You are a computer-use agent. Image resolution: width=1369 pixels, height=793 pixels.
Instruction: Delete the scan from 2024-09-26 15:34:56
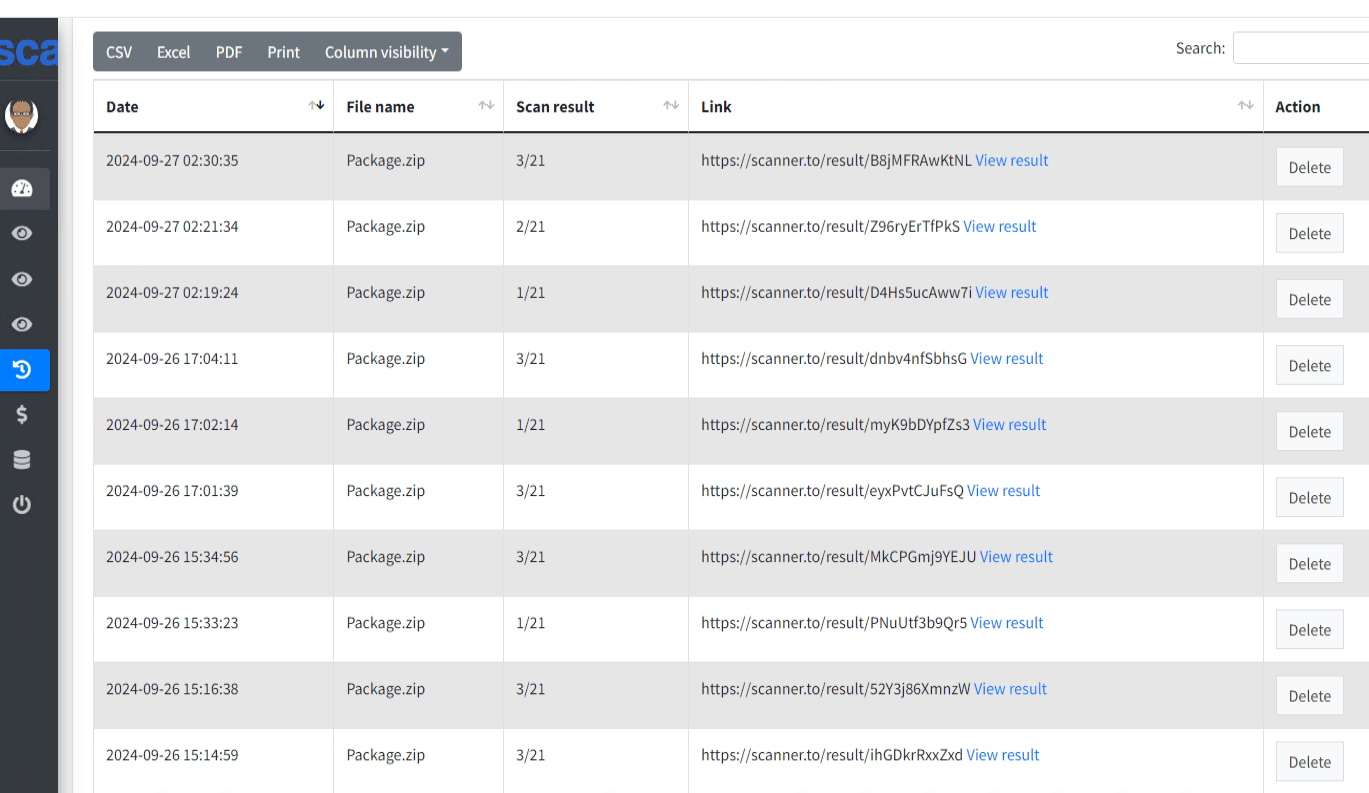point(1309,564)
